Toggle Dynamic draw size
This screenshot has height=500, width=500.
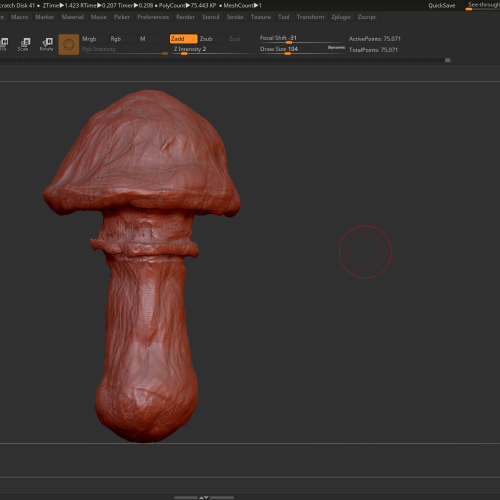[336, 48]
